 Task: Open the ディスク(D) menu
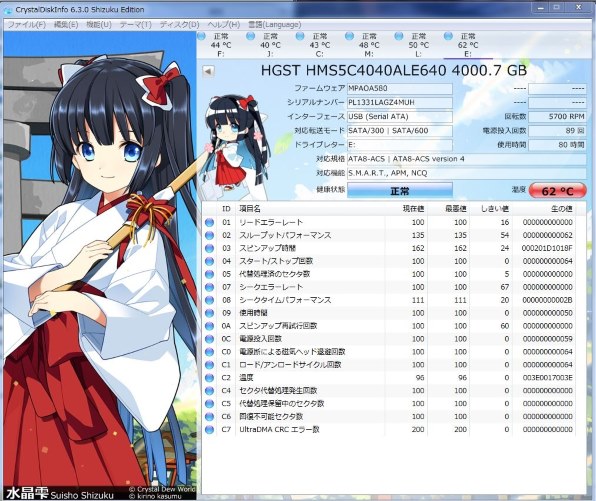pos(179,25)
